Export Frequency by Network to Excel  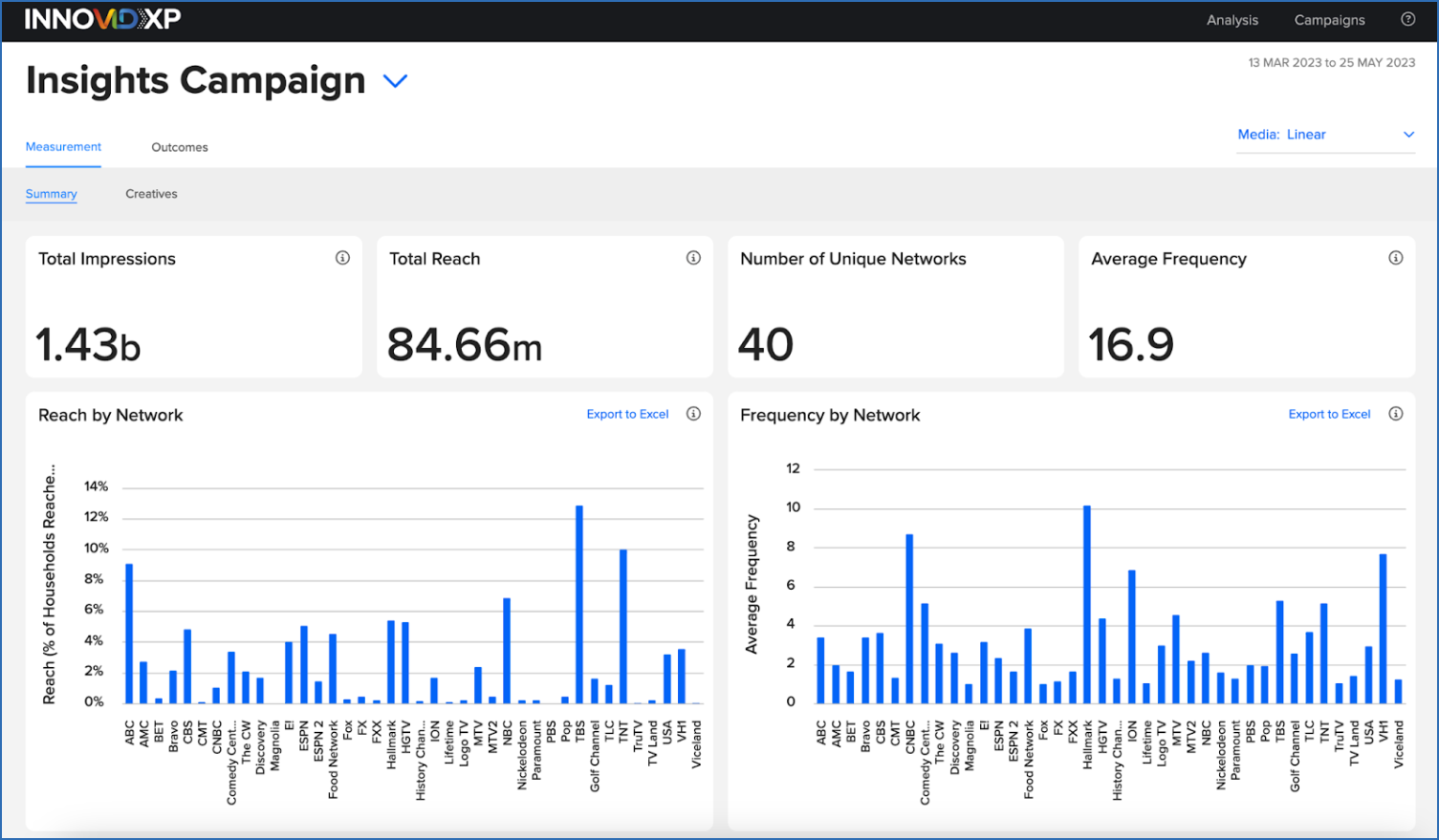1329,414
